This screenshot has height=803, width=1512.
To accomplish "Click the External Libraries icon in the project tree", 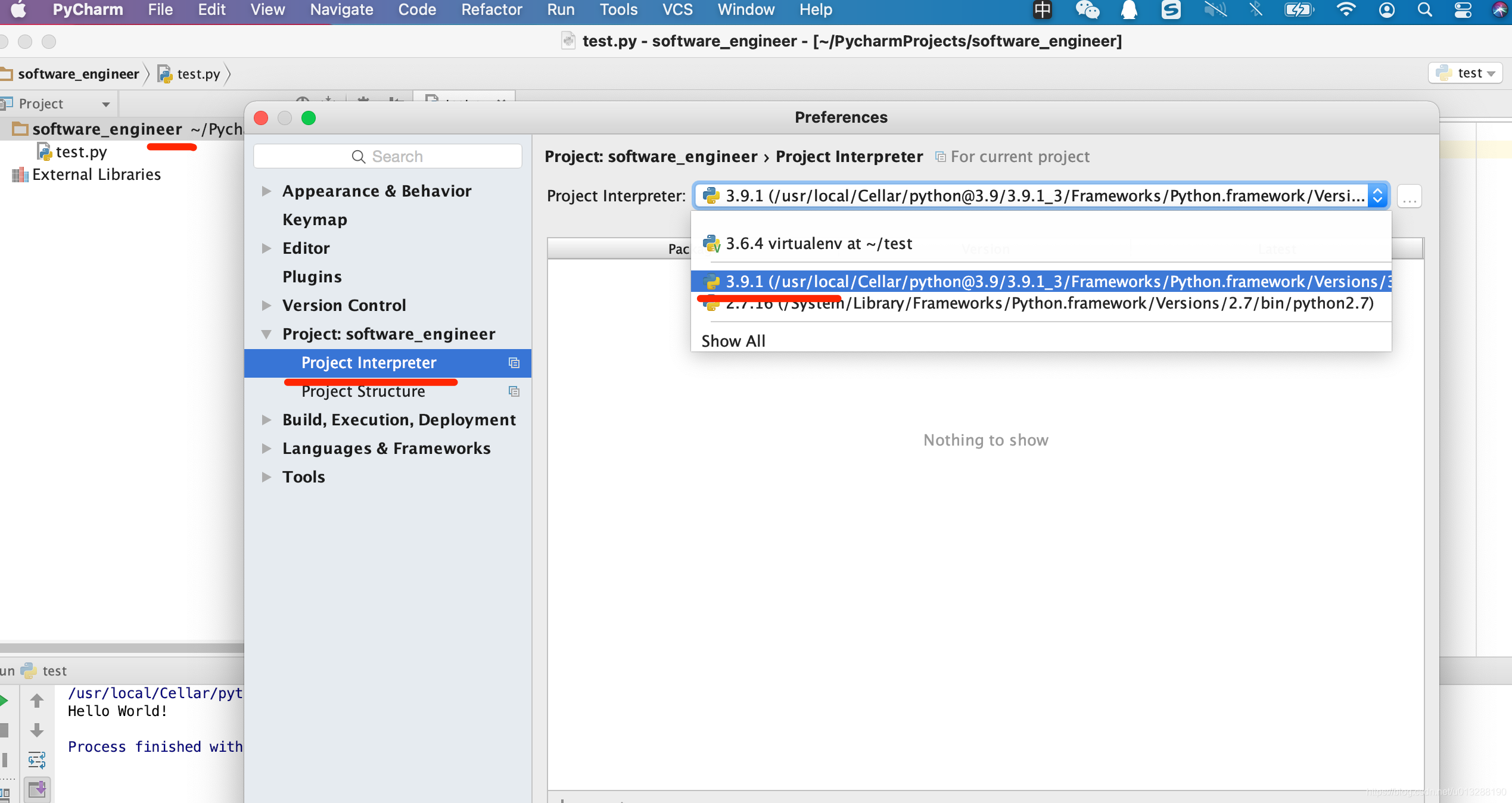I will pos(20,174).
